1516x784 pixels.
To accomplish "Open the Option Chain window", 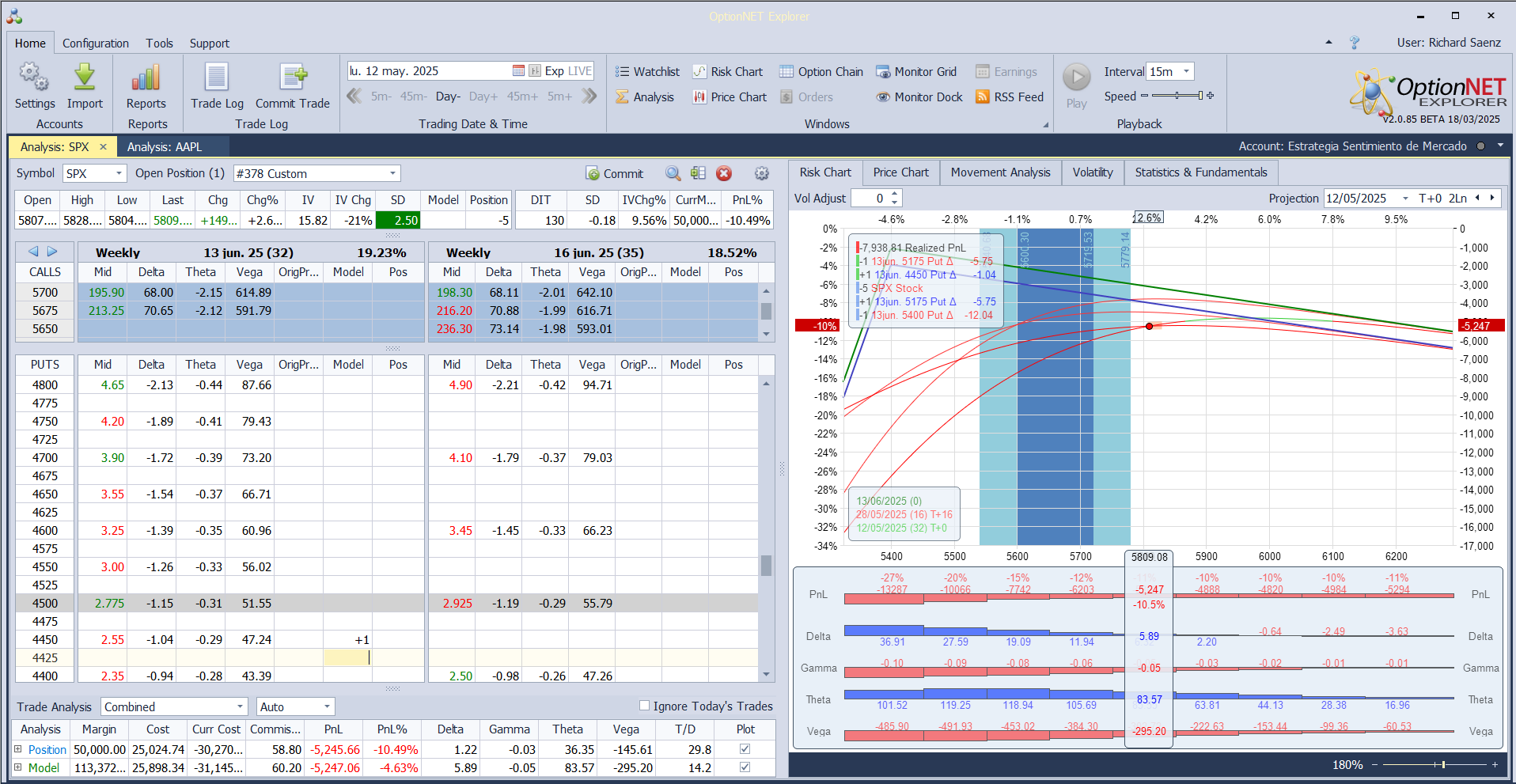I will click(x=821, y=72).
